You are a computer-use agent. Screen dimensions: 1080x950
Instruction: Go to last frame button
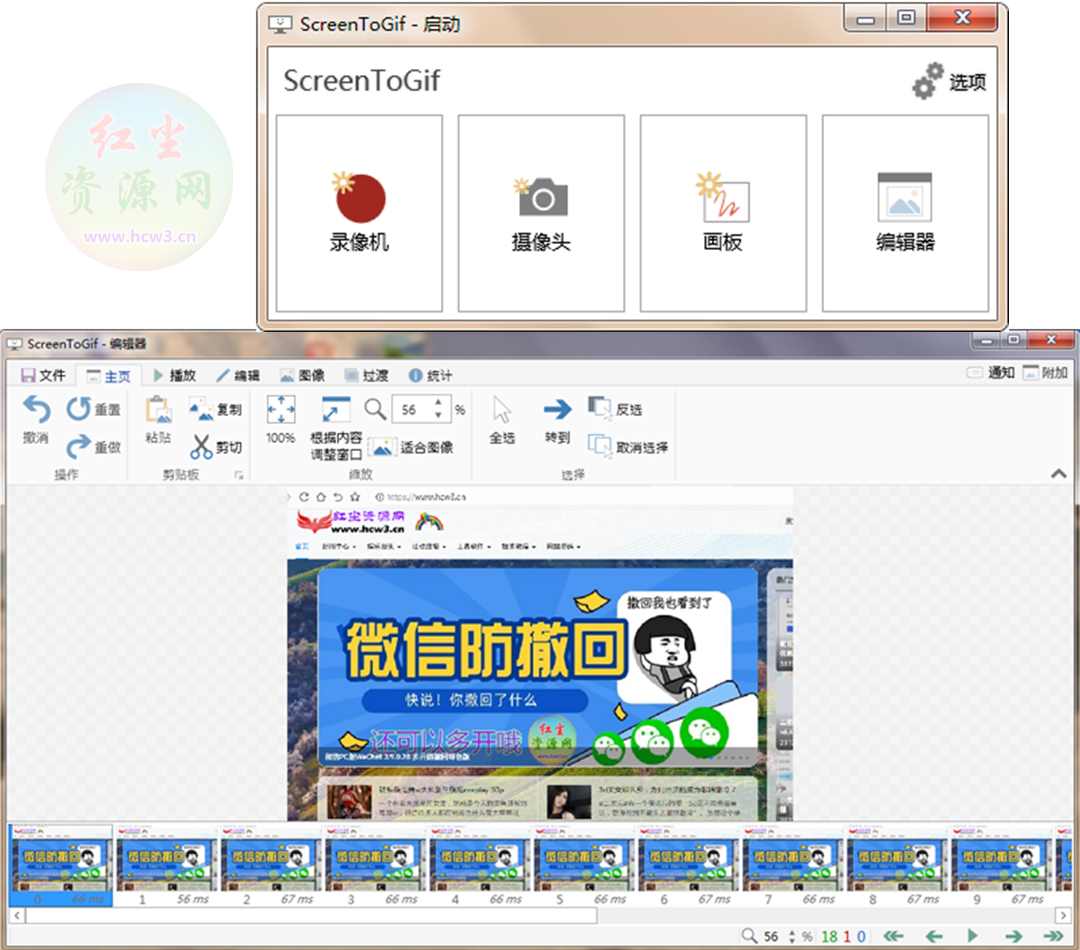click(x=1052, y=936)
